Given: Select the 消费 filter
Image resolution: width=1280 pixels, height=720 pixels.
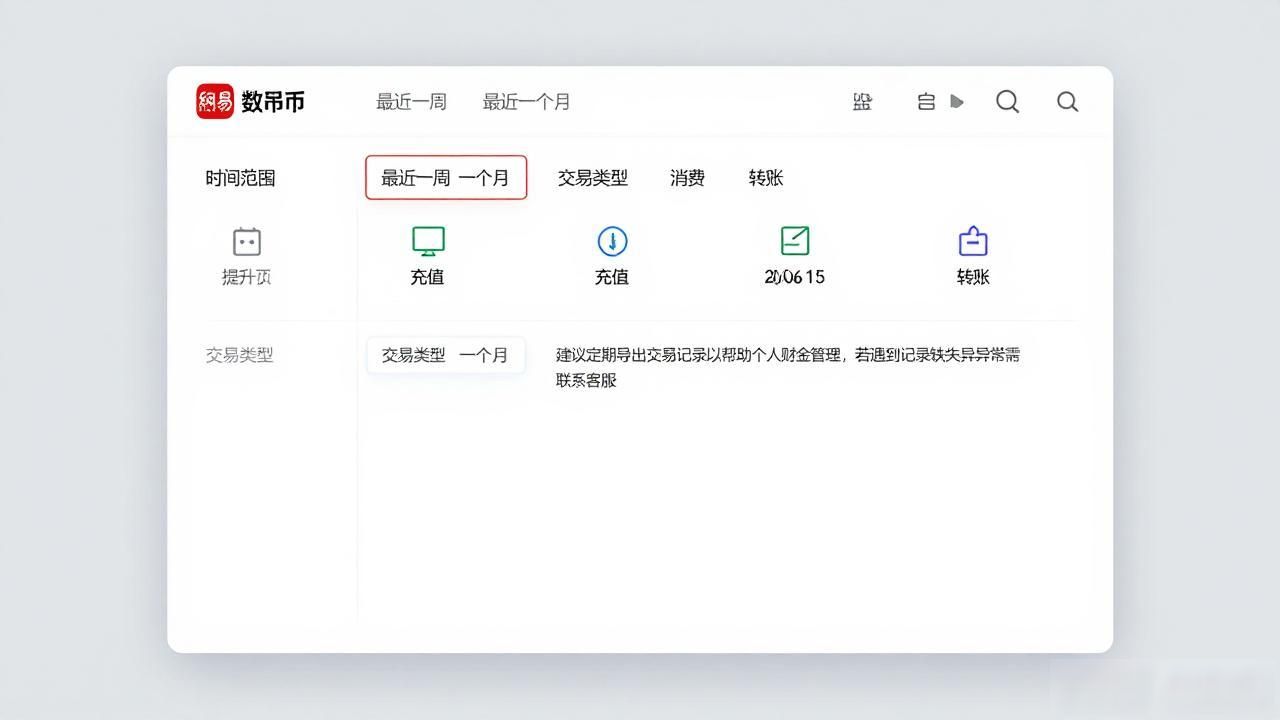Looking at the screenshot, I should click(x=687, y=178).
